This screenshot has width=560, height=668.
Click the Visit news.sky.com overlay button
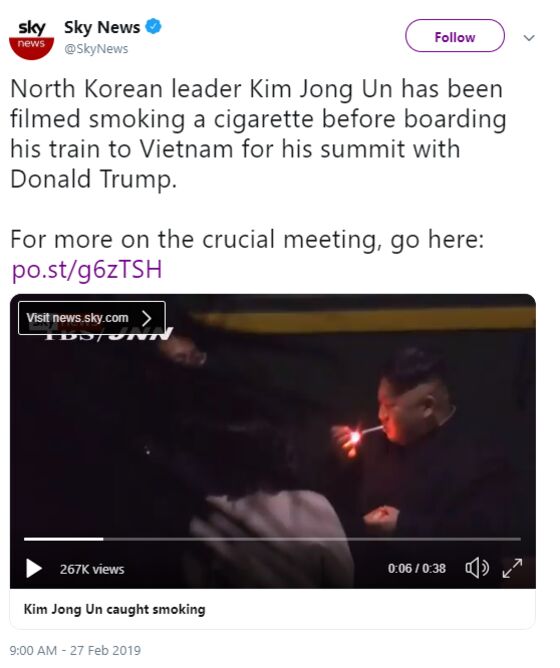click(x=92, y=318)
